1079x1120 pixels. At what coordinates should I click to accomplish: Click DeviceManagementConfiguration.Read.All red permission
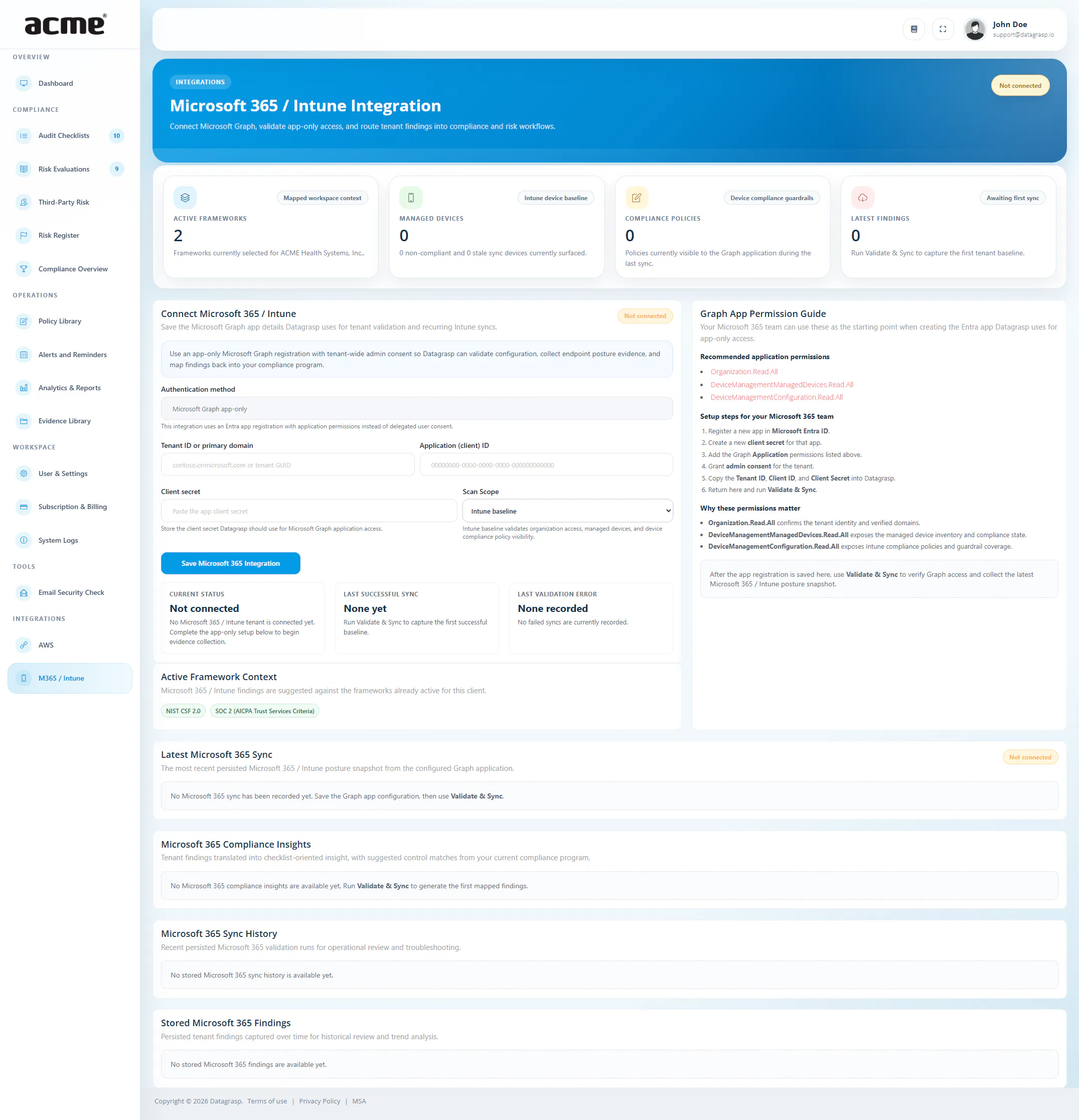pyautogui.click(x=777, y=397)
